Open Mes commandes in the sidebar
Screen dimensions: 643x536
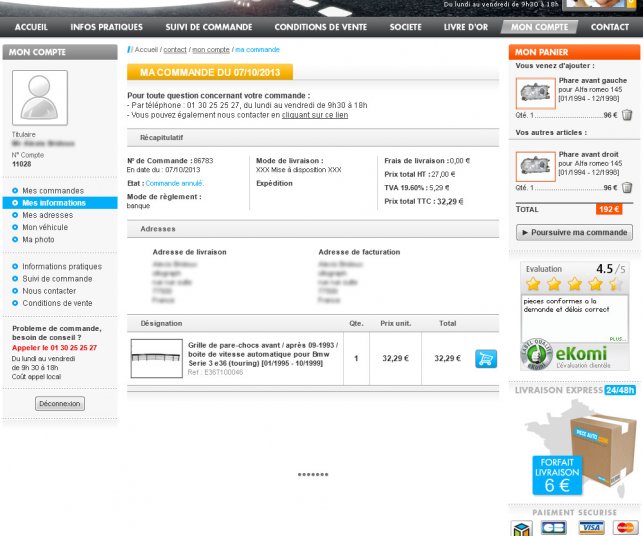pyautogui.click(x=53, y=191)
